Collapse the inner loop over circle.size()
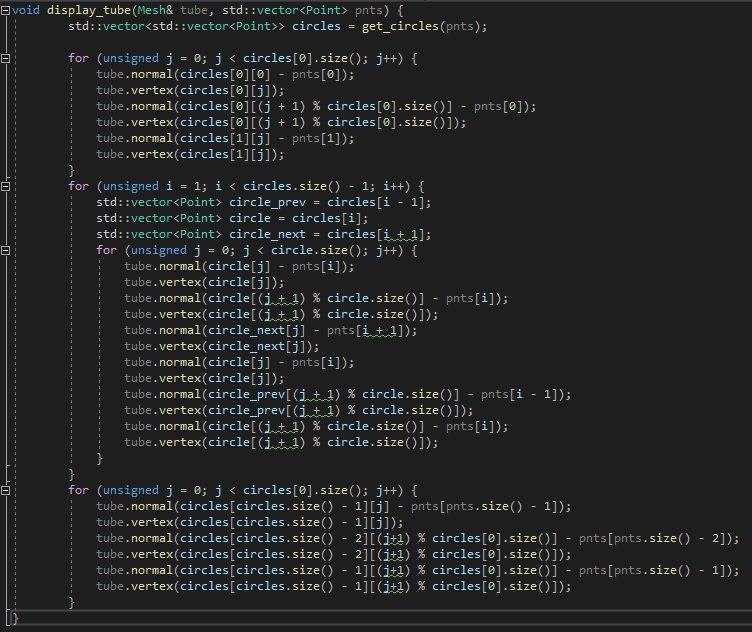The image size is (752, 632). [x=5, y=250]
